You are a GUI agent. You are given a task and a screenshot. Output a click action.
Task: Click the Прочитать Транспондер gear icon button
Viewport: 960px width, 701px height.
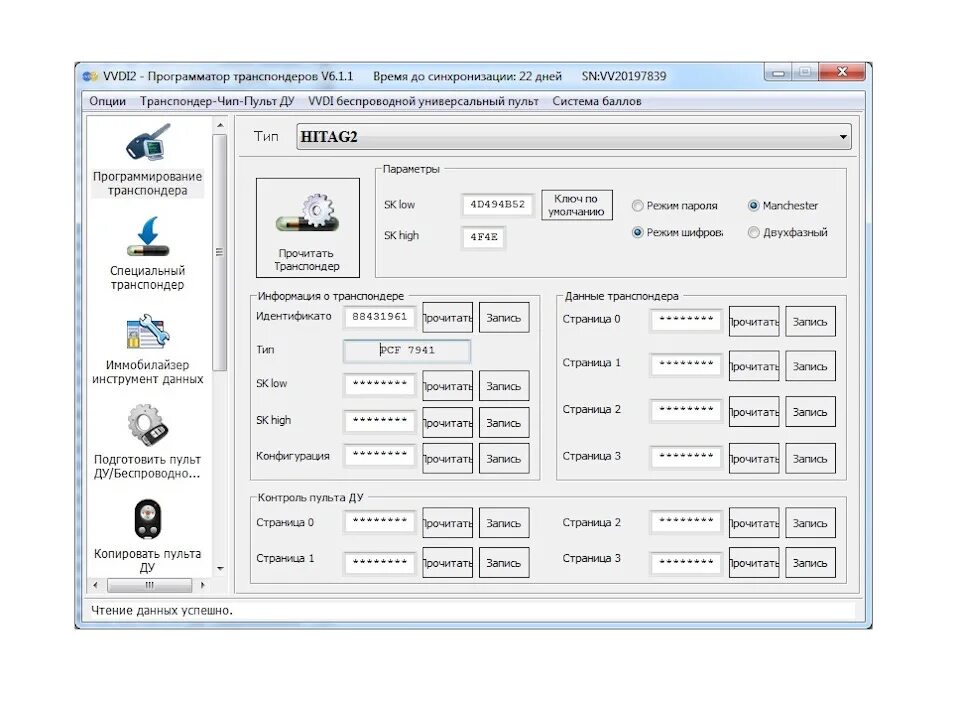tap(307, 228)
